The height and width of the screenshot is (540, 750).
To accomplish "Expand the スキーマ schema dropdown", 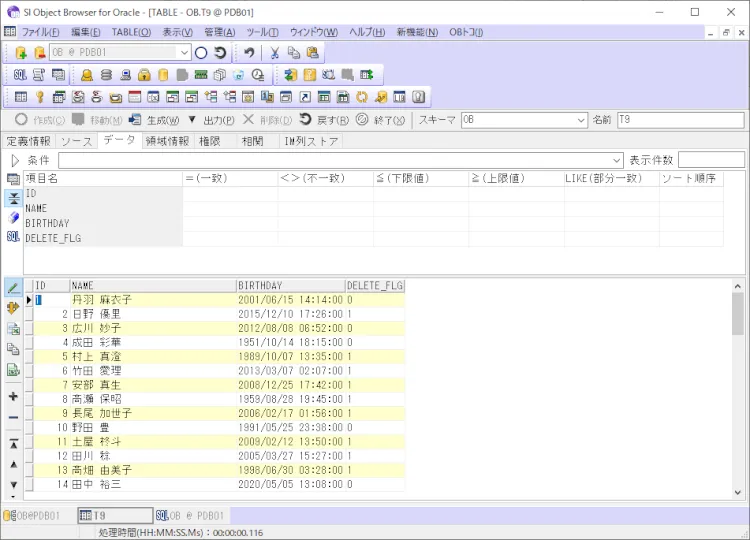I will tap(581, 120).
